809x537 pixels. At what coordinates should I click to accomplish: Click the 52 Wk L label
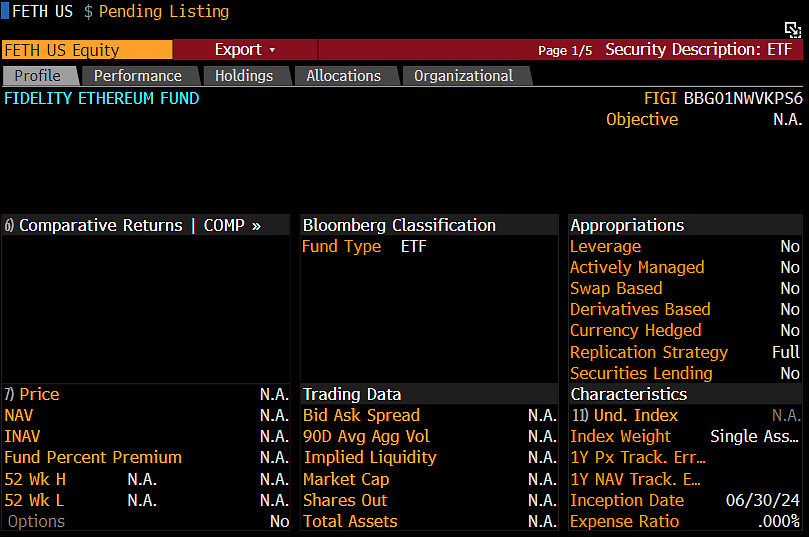pyautogui.click(x=34, y=500)
